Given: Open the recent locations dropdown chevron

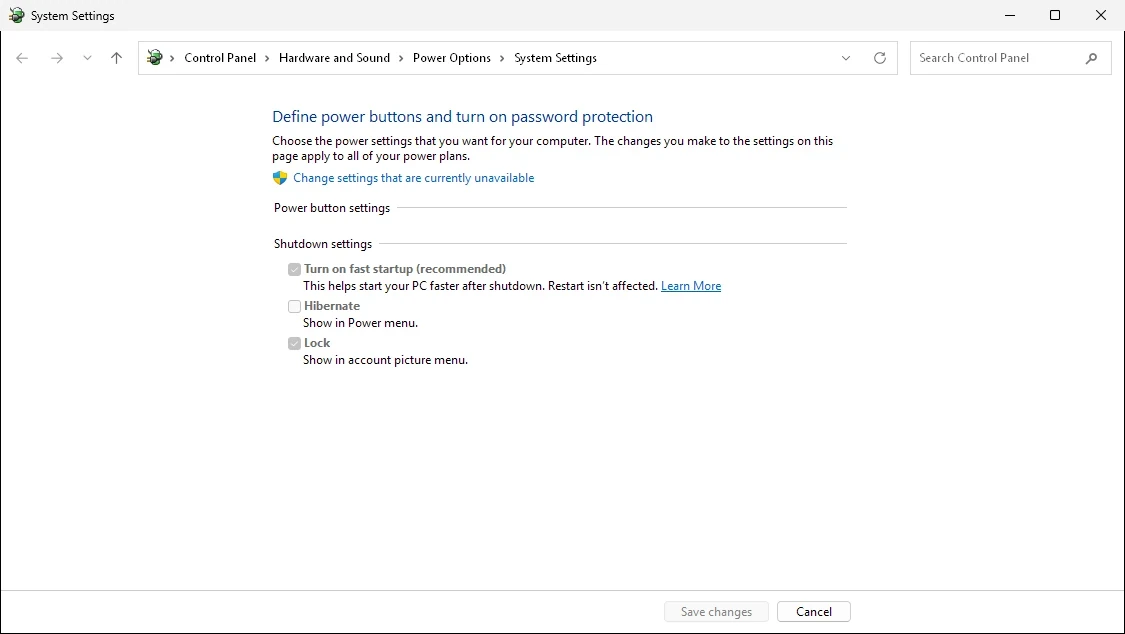Looking at the screenshot, I should click(87, 58).
